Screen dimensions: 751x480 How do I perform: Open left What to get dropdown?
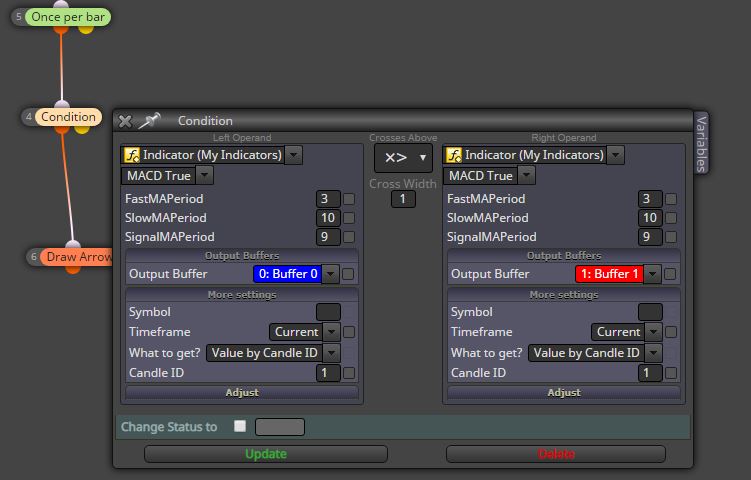click(x=331, y=353)
